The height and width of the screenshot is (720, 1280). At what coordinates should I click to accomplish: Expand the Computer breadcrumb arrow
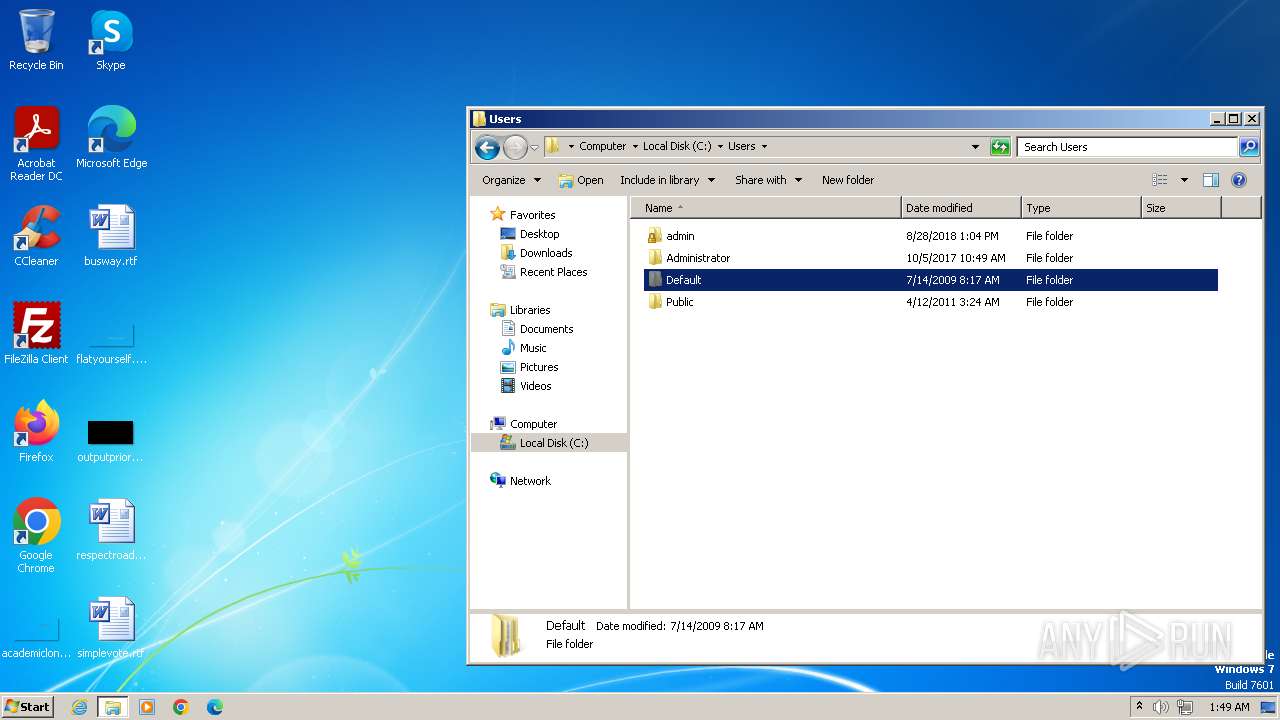point(635,146)
